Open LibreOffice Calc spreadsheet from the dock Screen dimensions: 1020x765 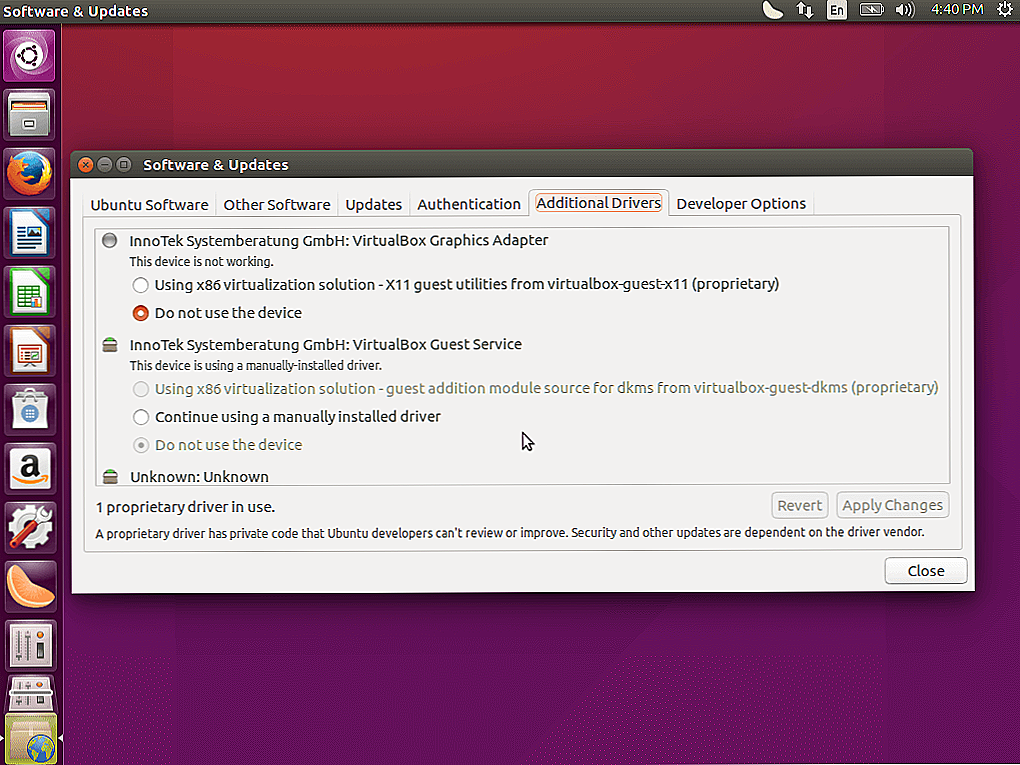[x=29, y=291]
